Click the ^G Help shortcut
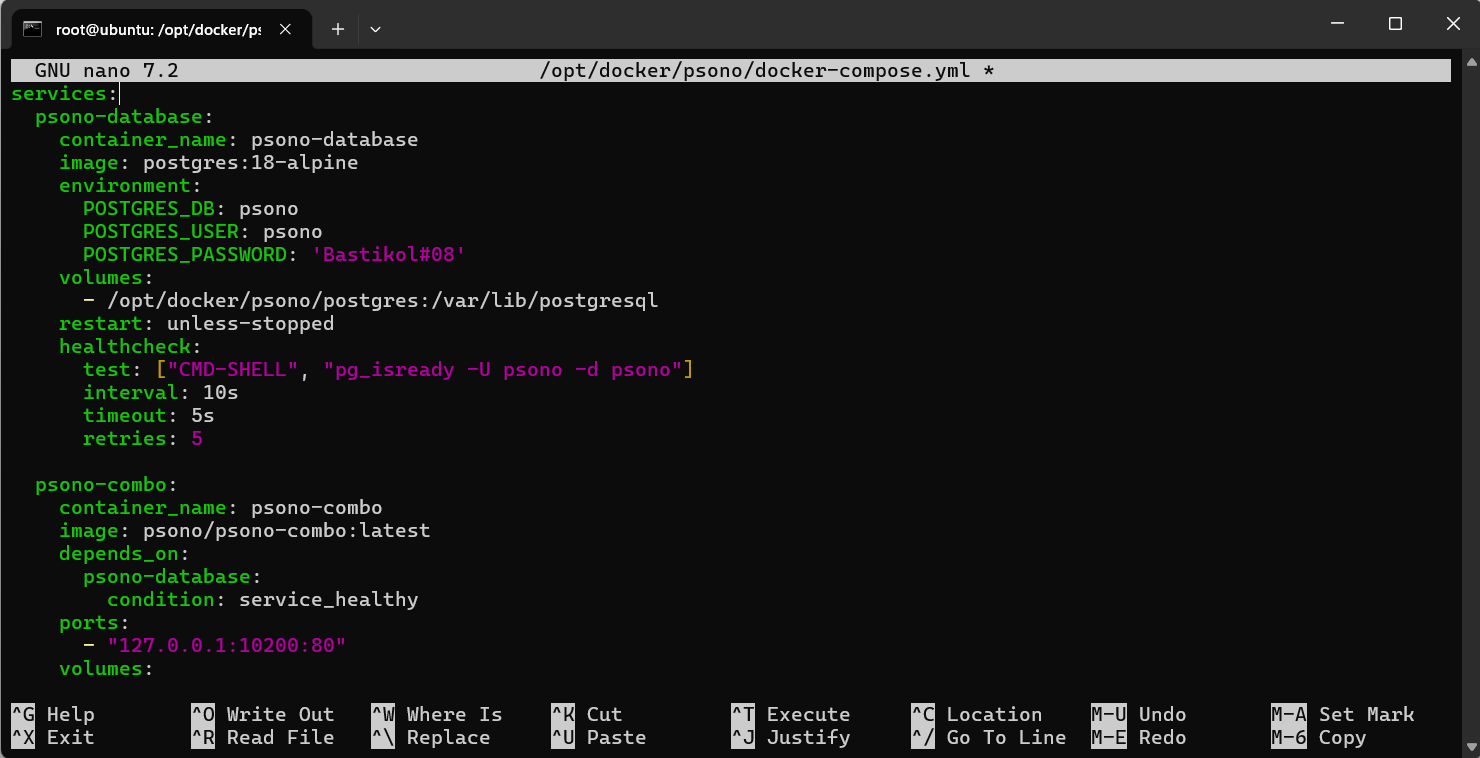 (x=52, y=715)
